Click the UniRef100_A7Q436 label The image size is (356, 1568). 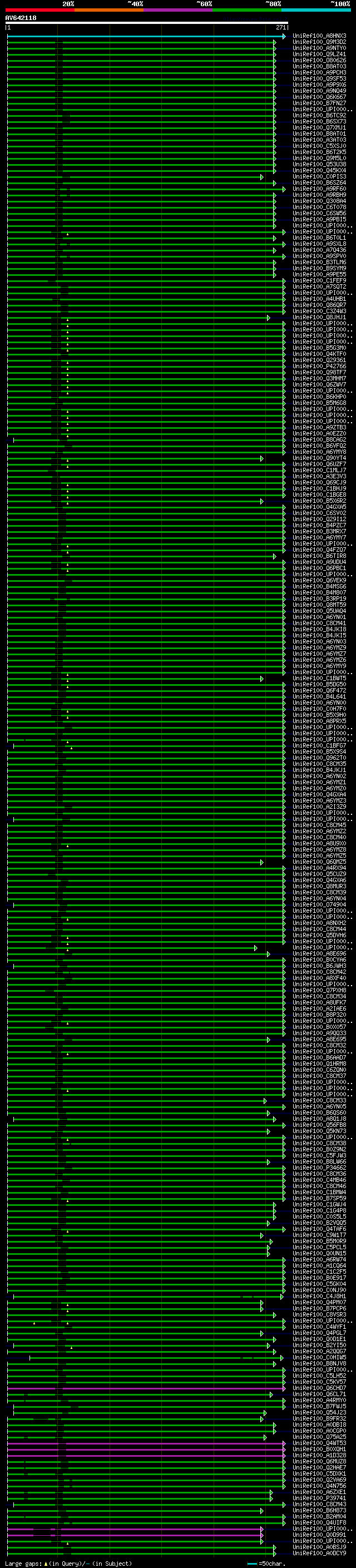click(x=319, y=250)
